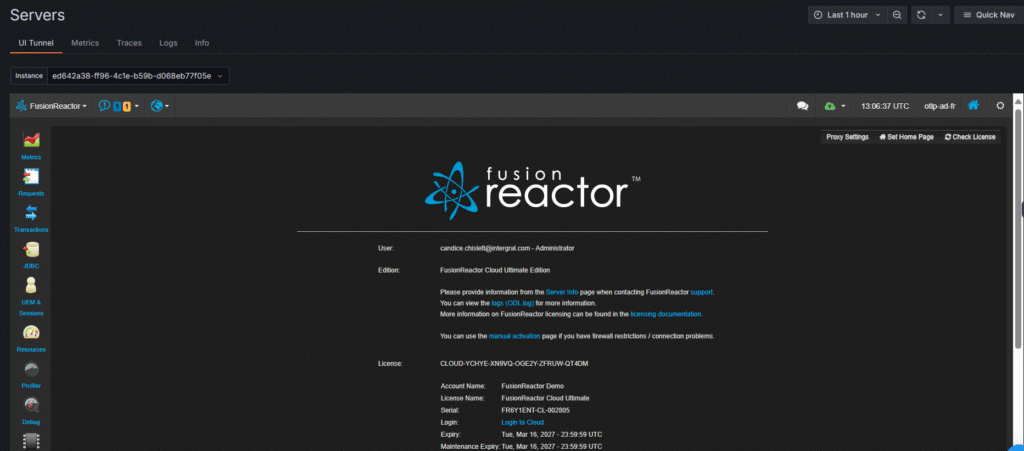Follow the Login to Cloud link

pyautogui.click(x=522, y=423)
